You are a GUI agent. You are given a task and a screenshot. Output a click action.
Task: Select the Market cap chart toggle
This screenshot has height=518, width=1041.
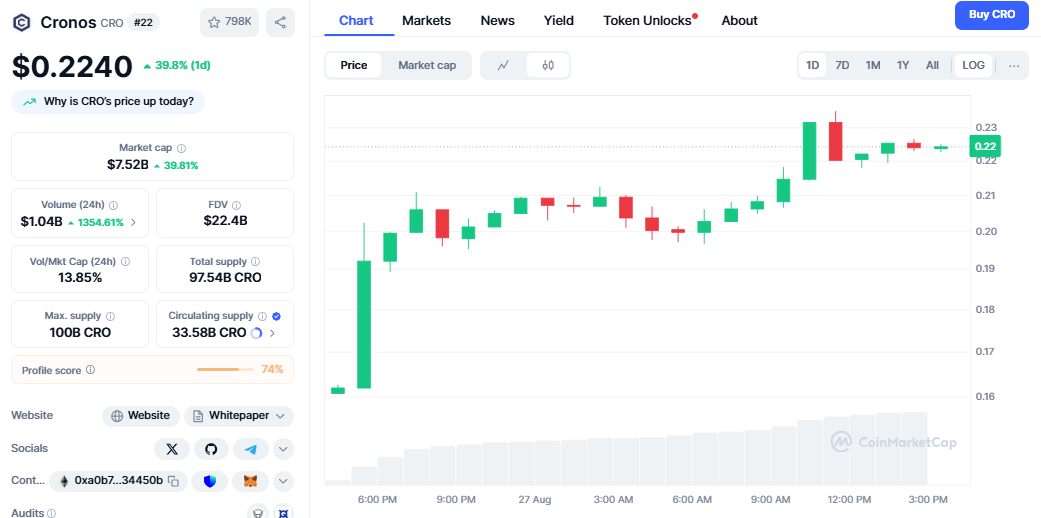[x=427, y=65]
